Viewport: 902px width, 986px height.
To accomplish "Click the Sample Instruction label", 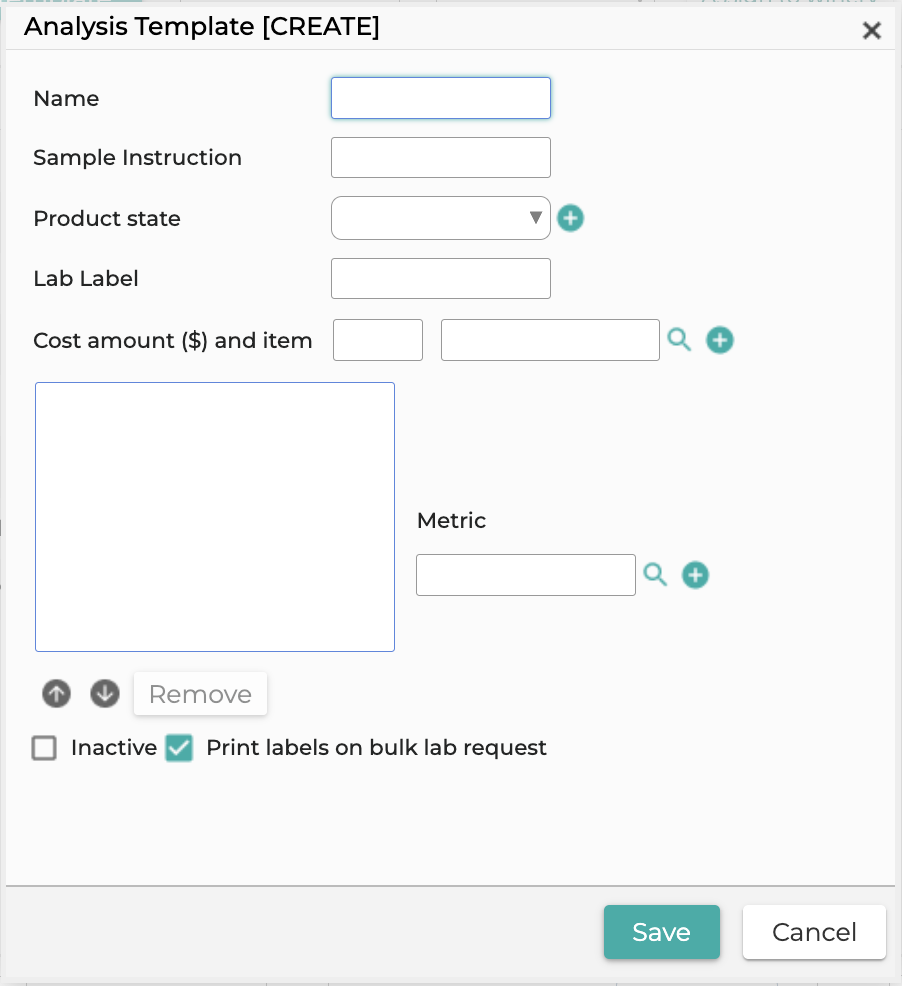I will (137, 157).
